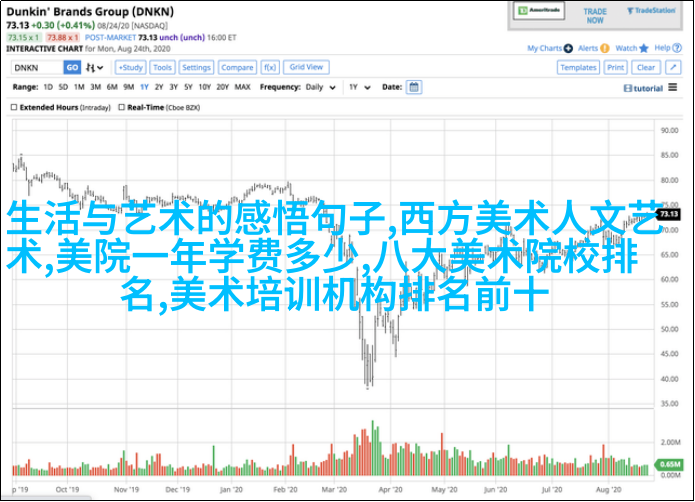Switch to Grid View
This screenshot has height=502, width=695.
[x=306, y=67]
